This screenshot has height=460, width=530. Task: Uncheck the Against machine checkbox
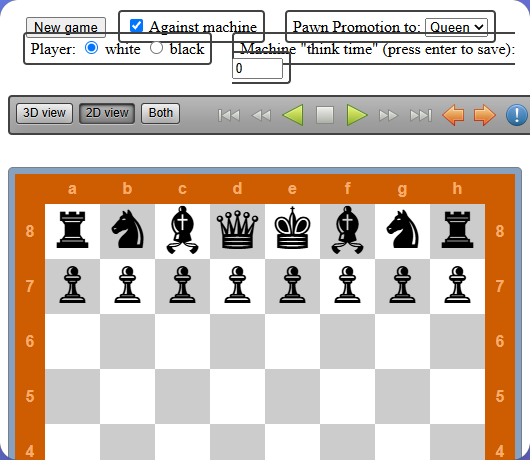pos(136,26)
